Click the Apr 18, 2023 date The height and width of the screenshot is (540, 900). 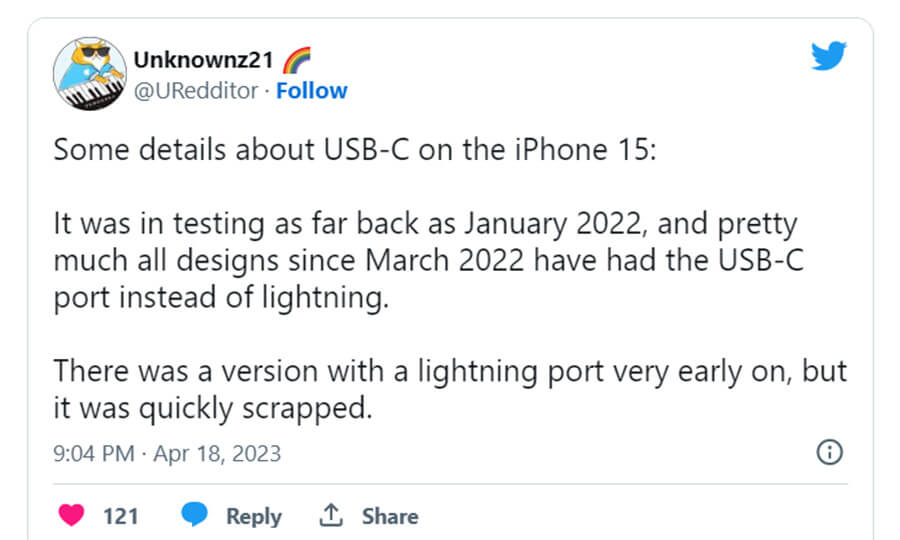point(218,453)
